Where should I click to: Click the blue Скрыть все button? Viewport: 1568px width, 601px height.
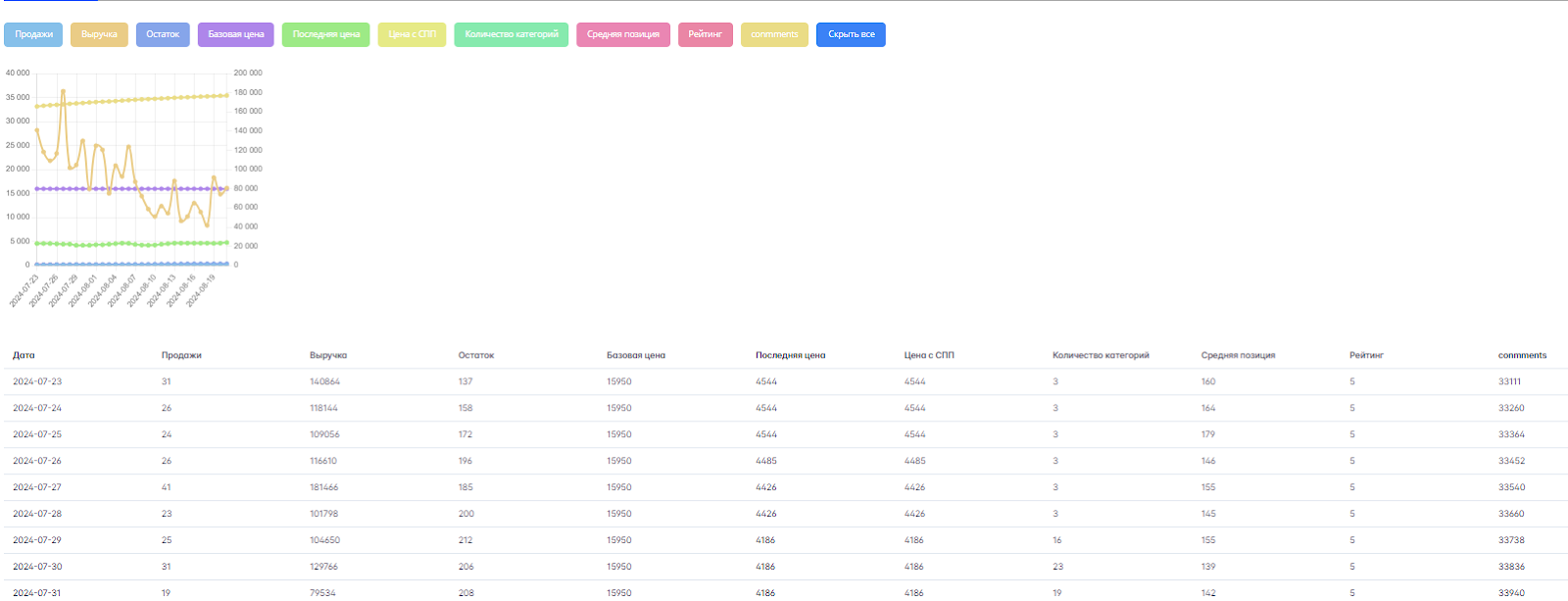[851, 34]
